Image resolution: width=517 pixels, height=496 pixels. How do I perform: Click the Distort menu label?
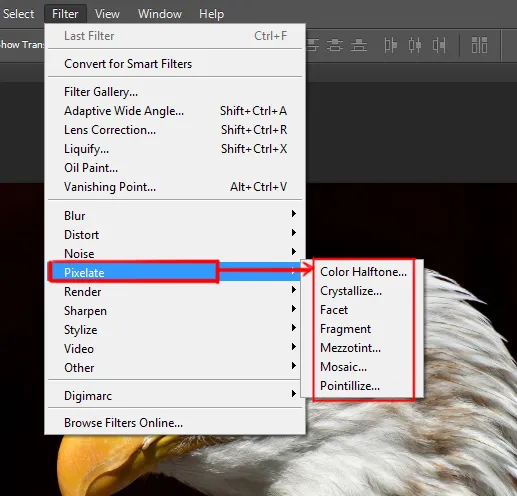click(82, 235)
